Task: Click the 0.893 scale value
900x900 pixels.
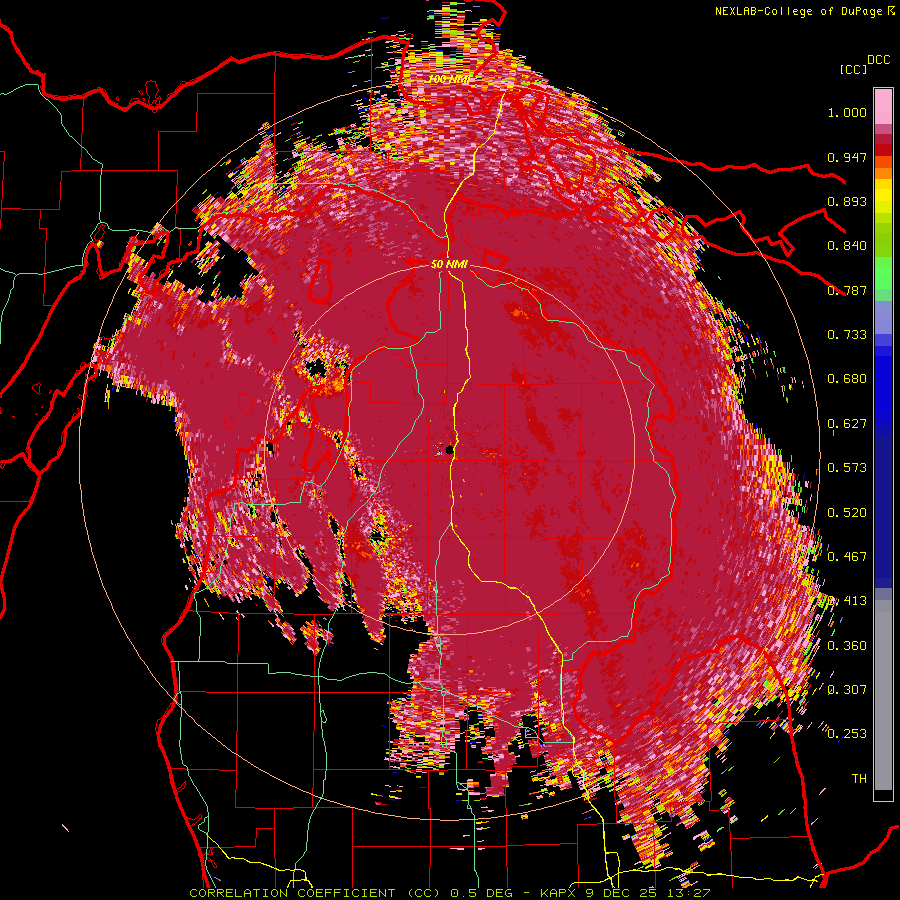Action: 847,201
